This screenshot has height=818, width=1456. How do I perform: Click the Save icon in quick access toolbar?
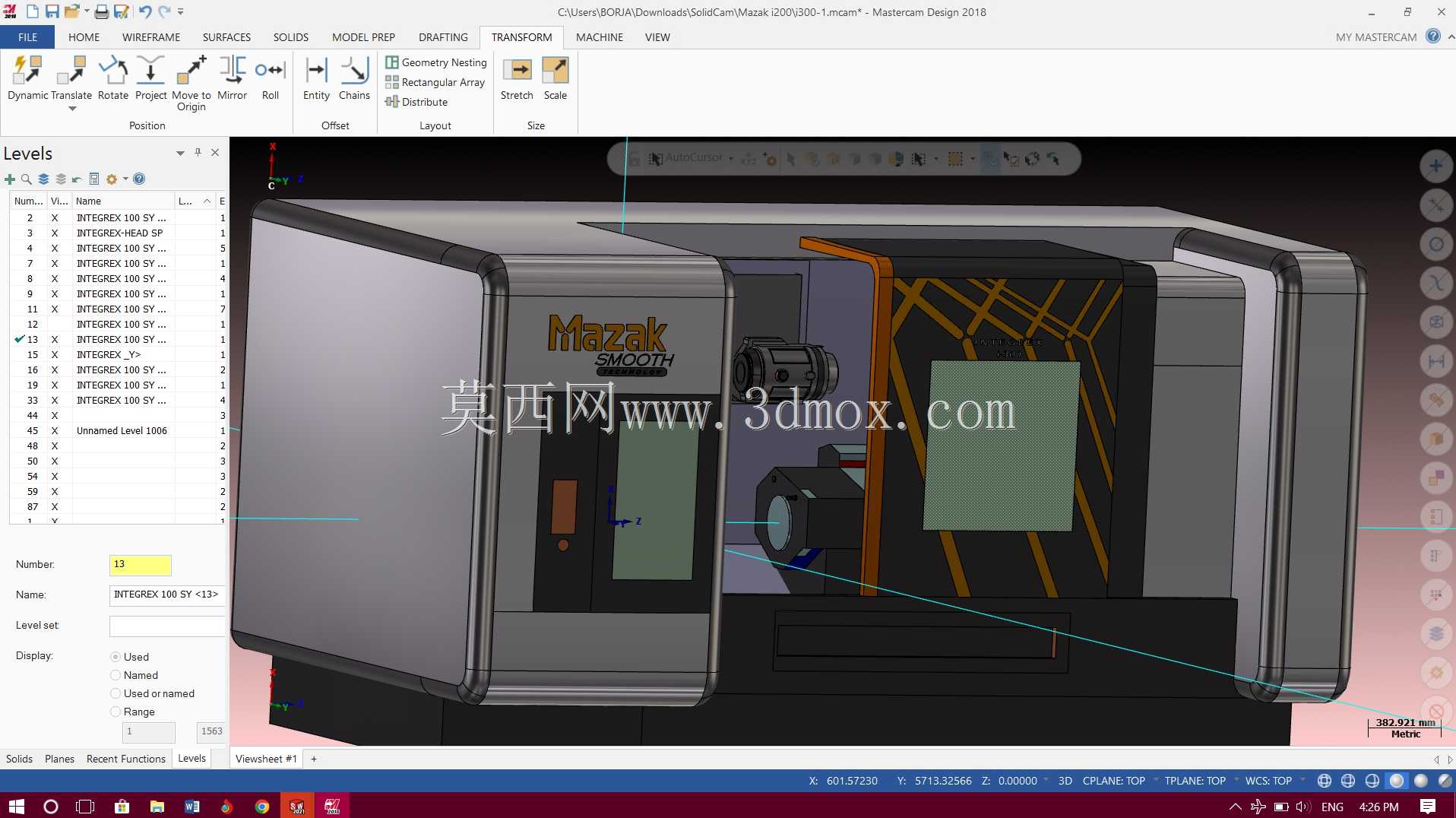click(x=52, y=11)
